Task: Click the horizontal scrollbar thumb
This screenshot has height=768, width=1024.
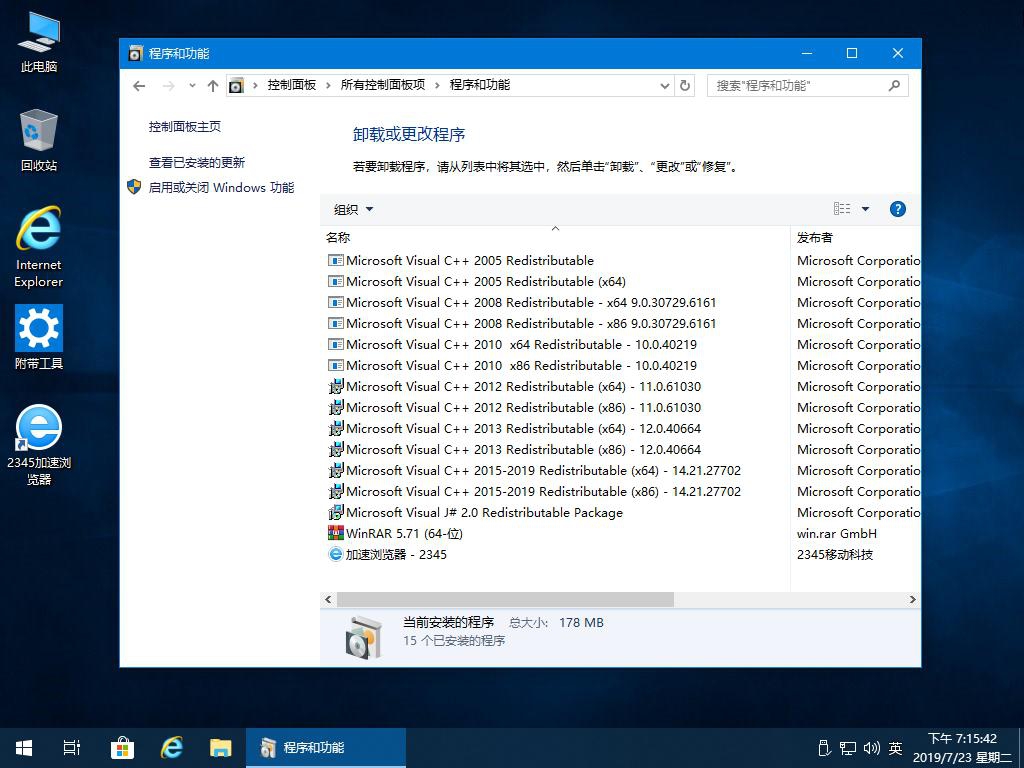Action: tap(505, 599)
